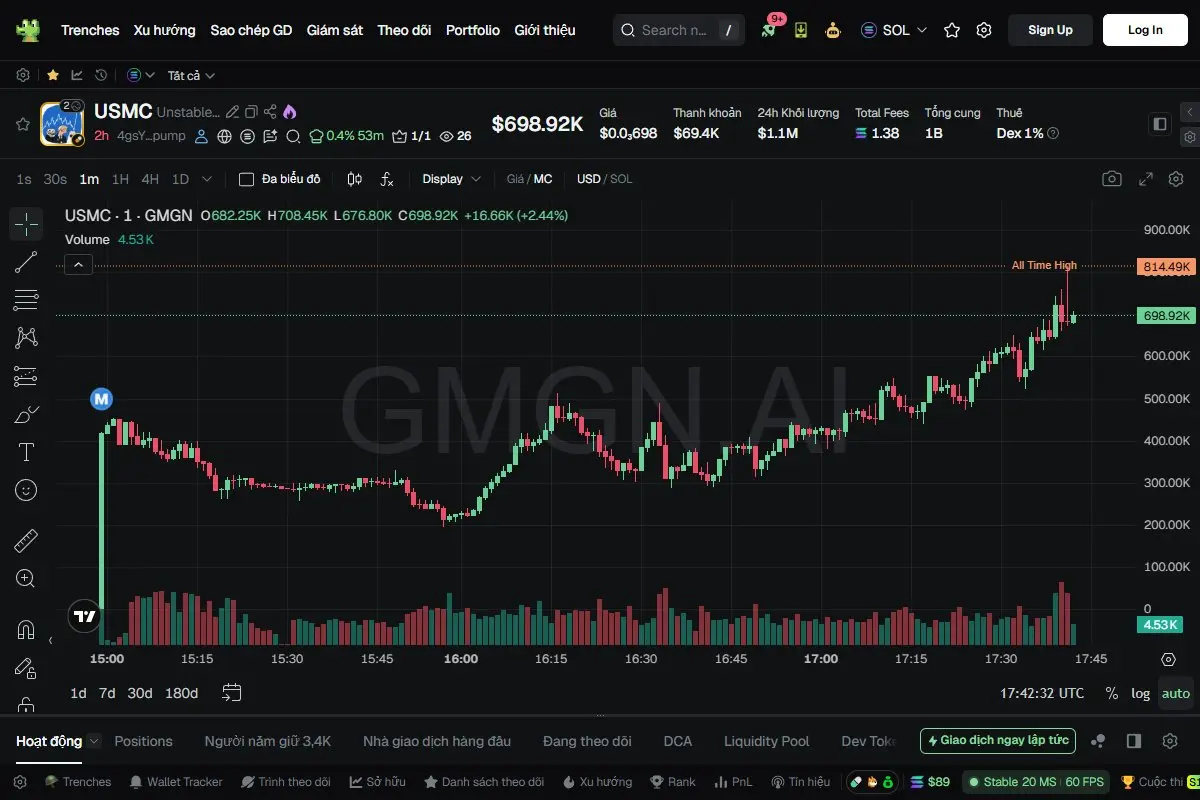Toggle log scale on the chart

click(1140, 693)
